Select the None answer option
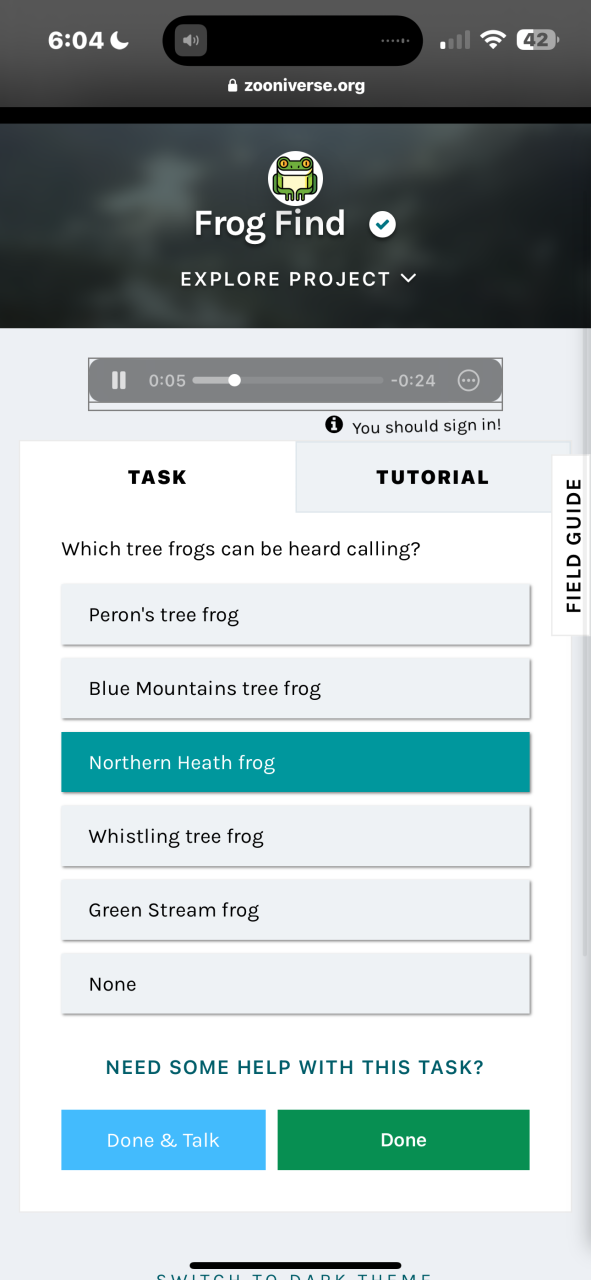 pos(295,984)
